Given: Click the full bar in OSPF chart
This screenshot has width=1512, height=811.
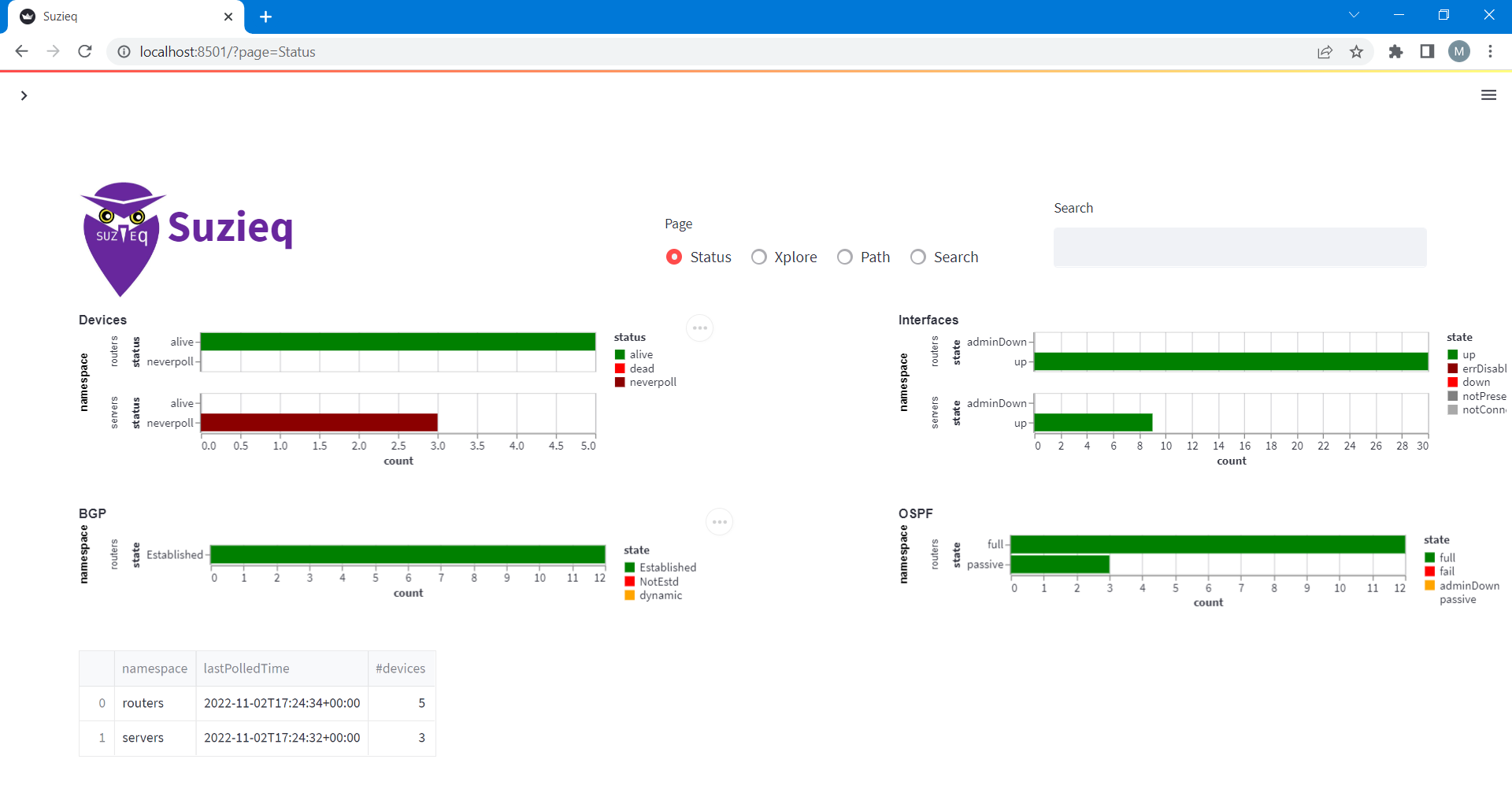Looking at the screenshot, I should [1208, 544].
